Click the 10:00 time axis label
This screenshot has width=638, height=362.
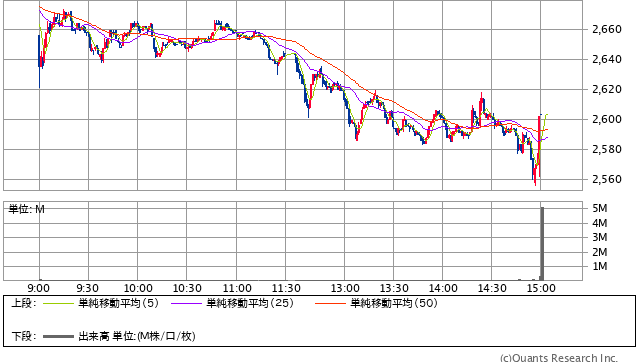138,288
